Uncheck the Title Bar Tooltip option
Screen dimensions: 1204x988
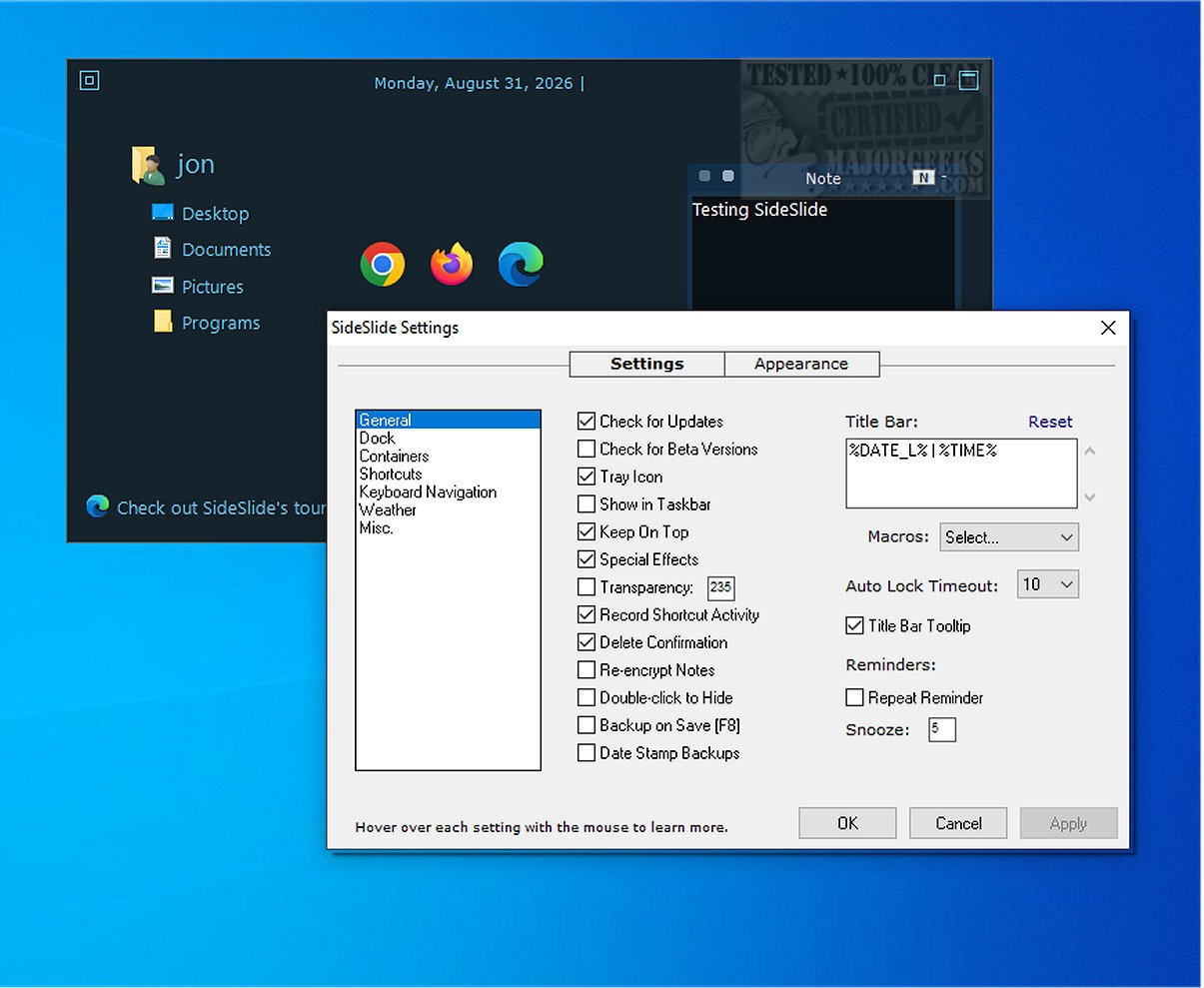pos(854,625)
